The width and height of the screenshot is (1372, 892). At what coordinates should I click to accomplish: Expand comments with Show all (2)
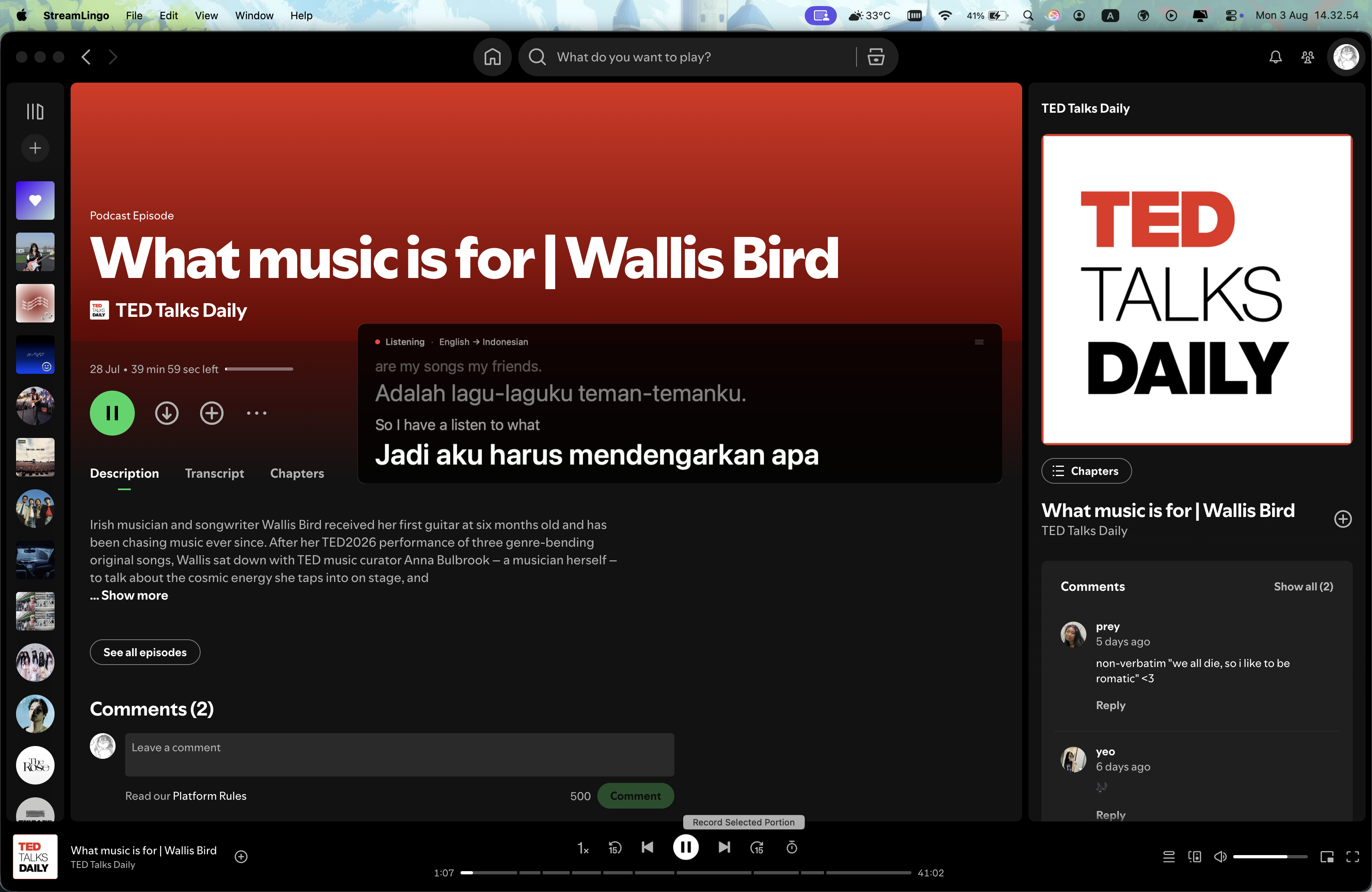click(x=1303, y=587)
